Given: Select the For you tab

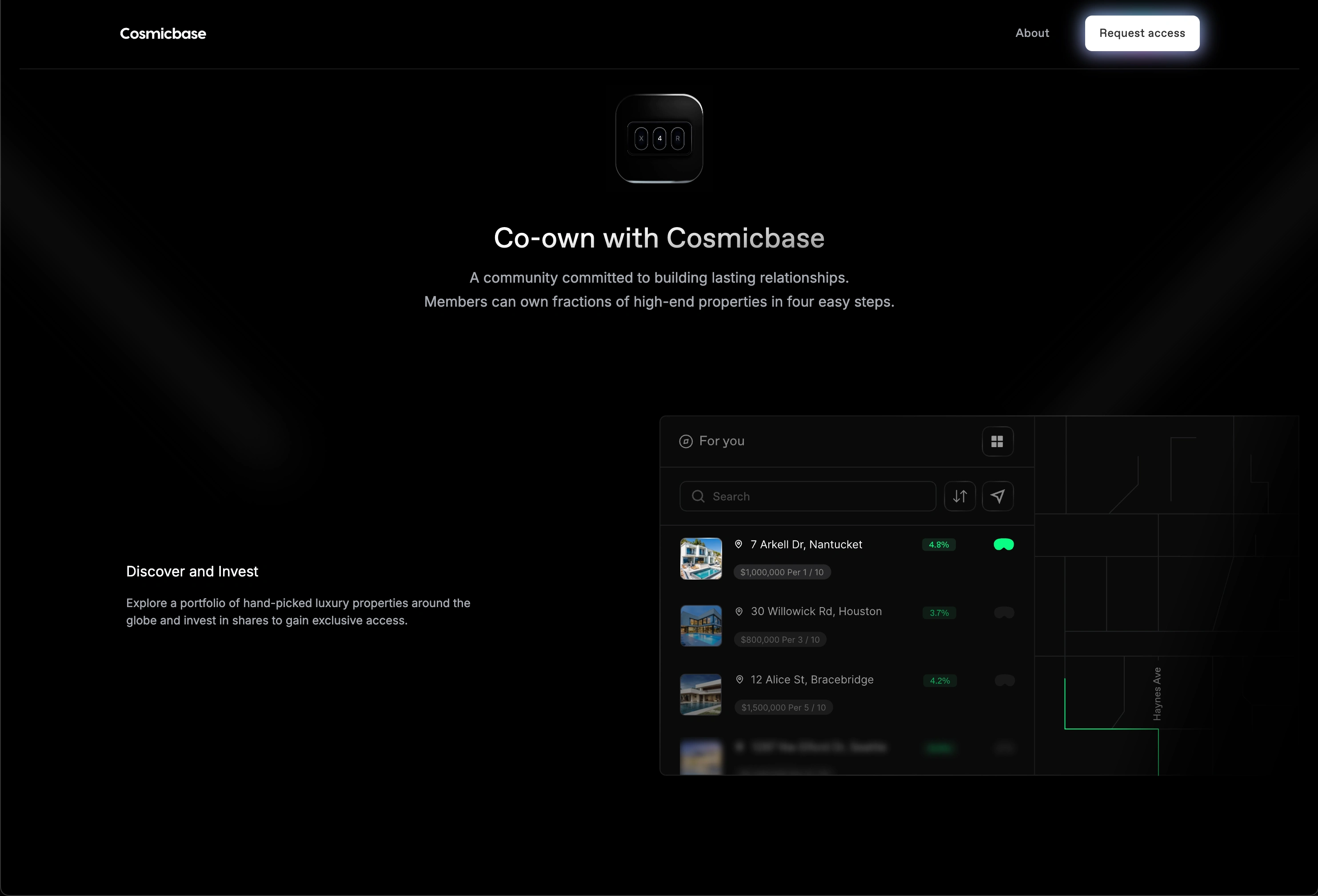Looking at the screenshot, I should tap(721, 441).
